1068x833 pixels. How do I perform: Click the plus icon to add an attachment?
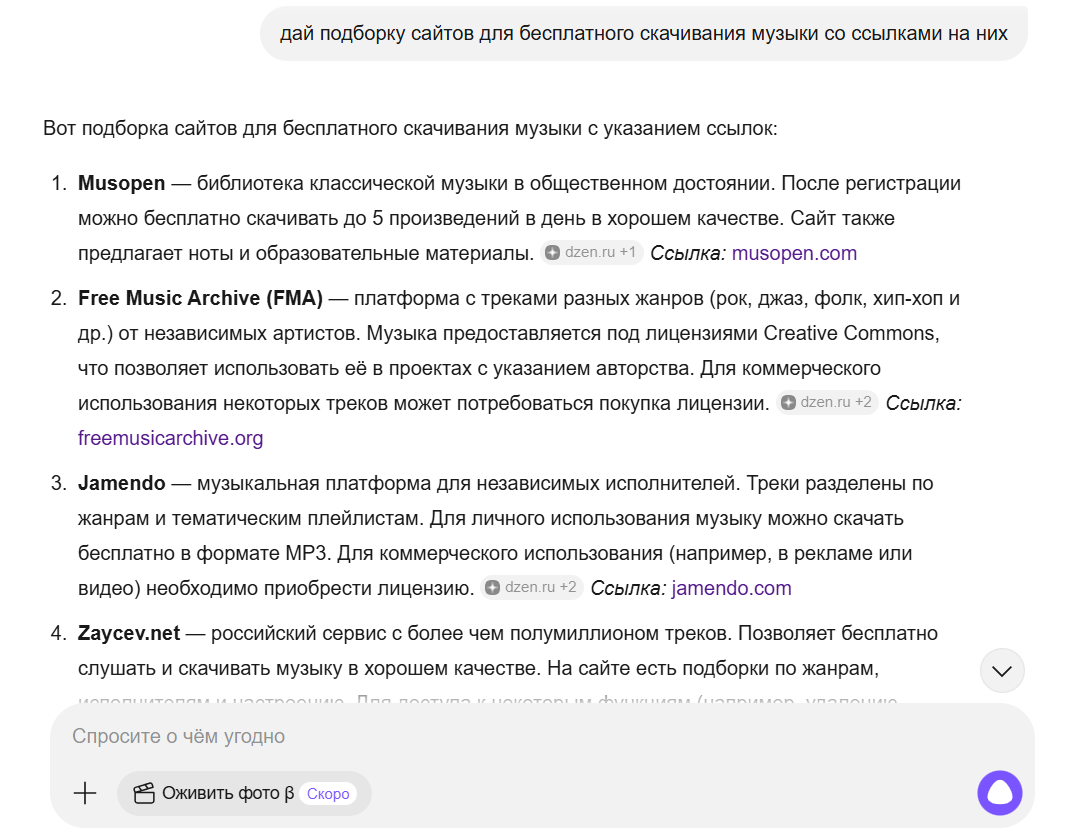(85, 793)
